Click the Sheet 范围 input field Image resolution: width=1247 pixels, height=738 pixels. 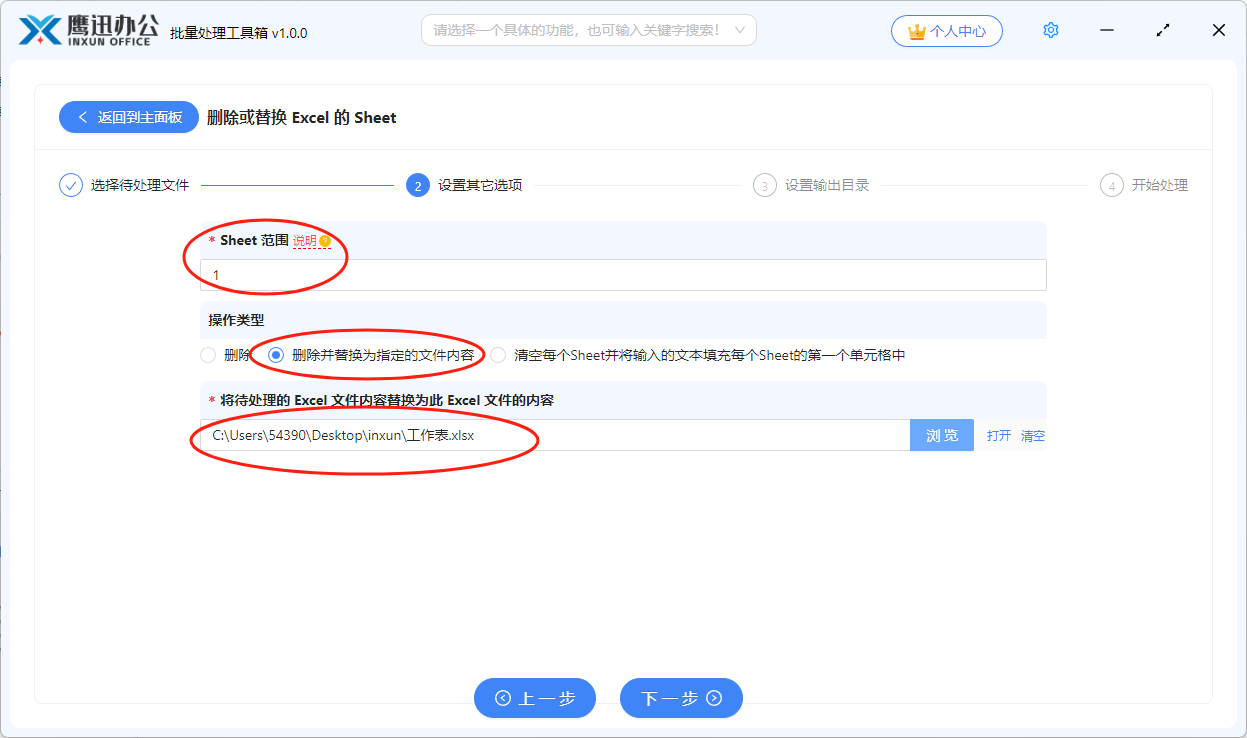[623, 275]
